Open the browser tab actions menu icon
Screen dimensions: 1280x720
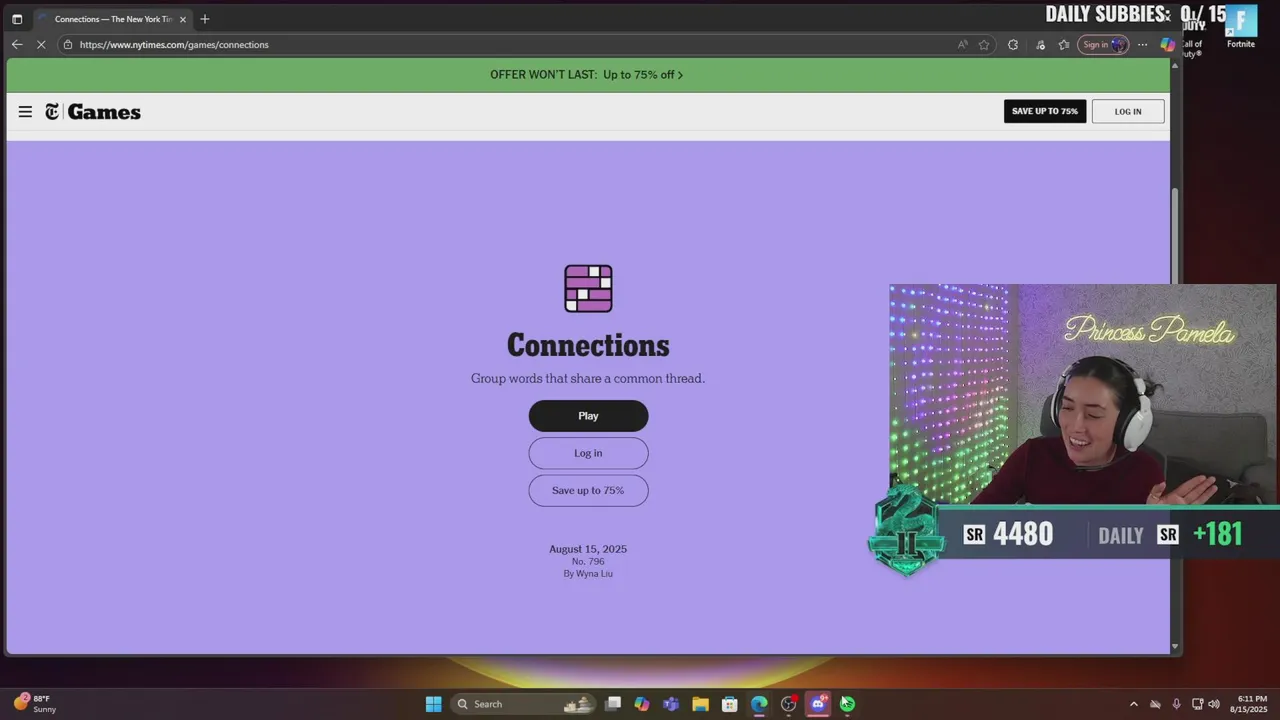point(17,19)
